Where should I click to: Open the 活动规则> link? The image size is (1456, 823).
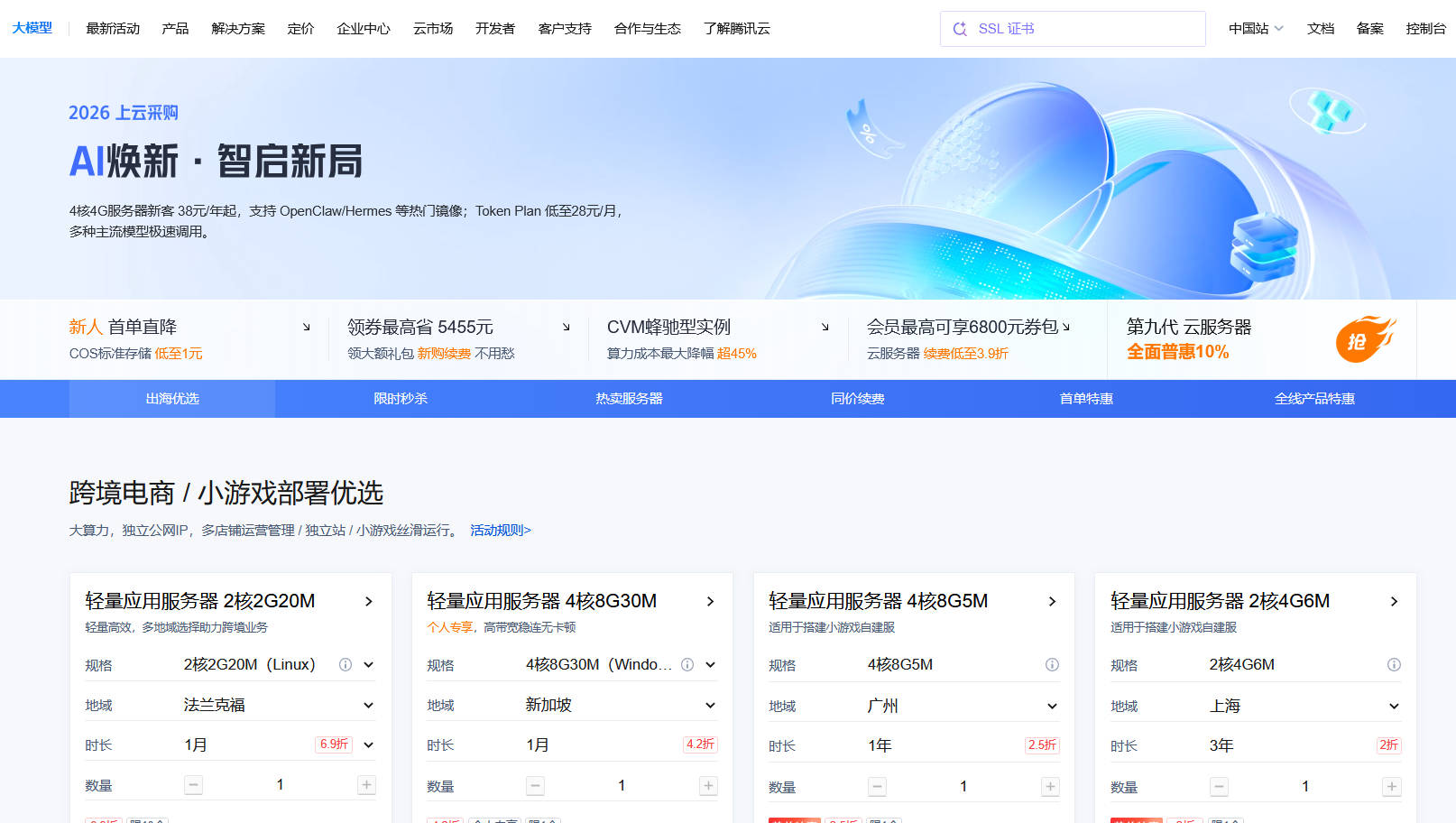pos(501,531)
